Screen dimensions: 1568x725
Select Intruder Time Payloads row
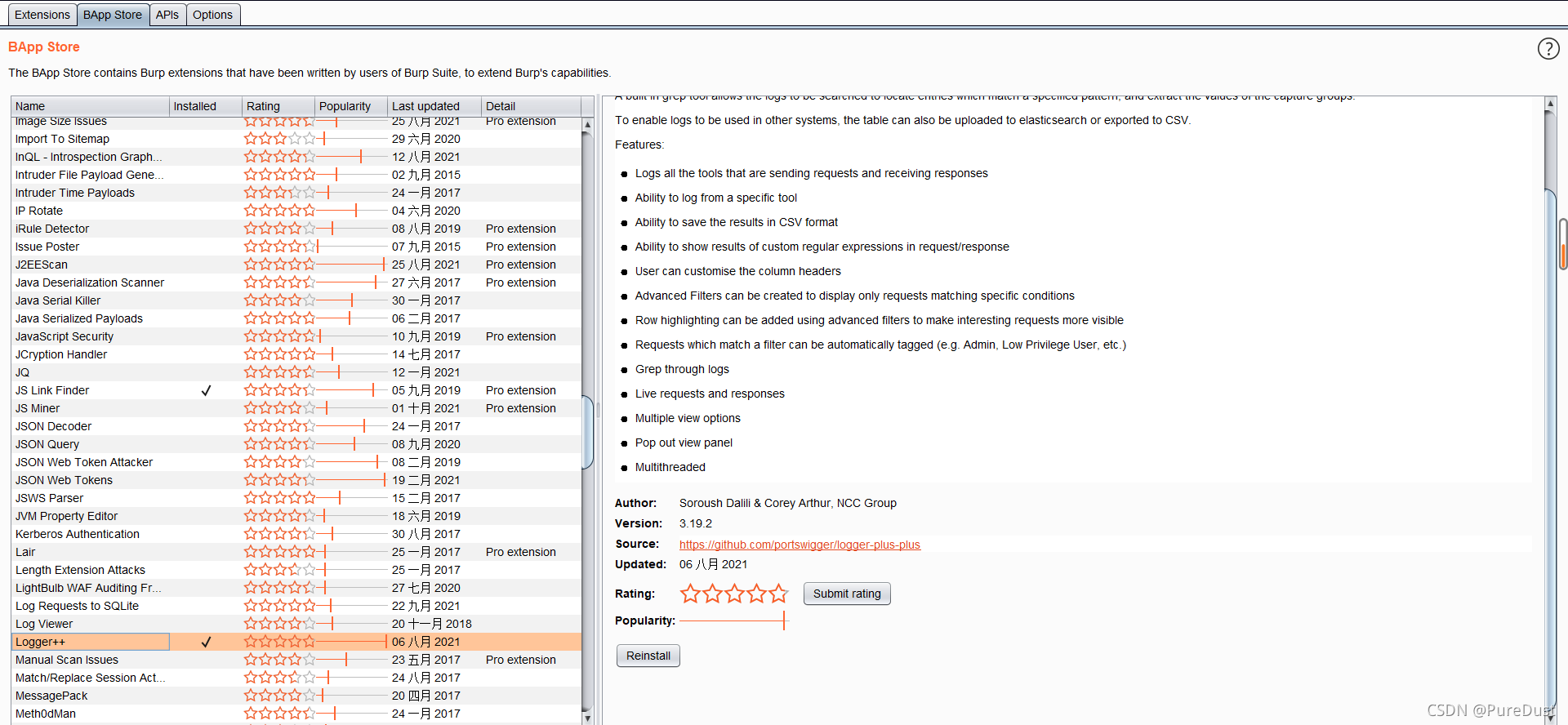(297, 193)
